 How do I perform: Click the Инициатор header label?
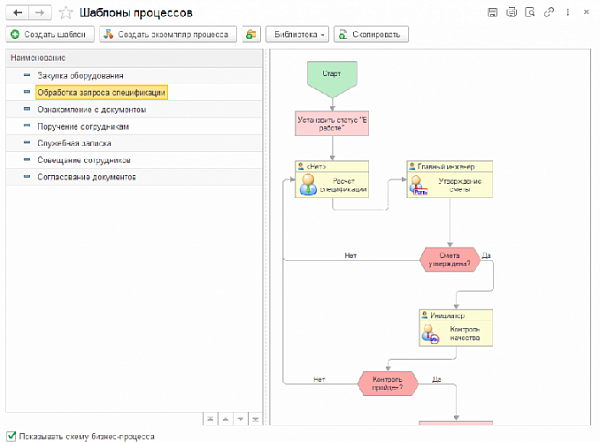pyautogui.click(x=448, y=316)
